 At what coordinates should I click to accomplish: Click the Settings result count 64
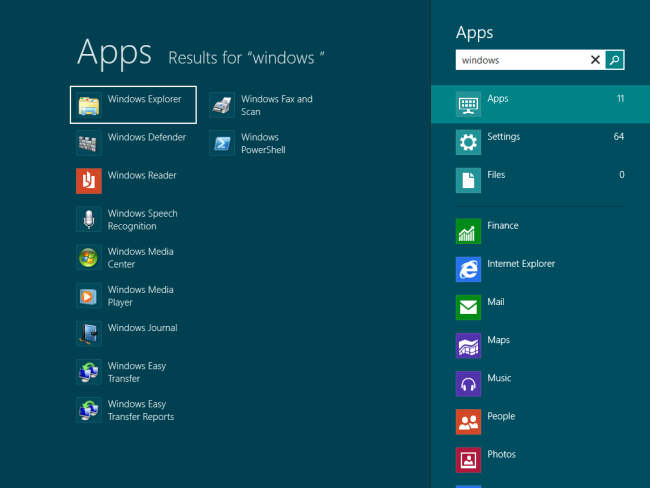click(619, 136)
